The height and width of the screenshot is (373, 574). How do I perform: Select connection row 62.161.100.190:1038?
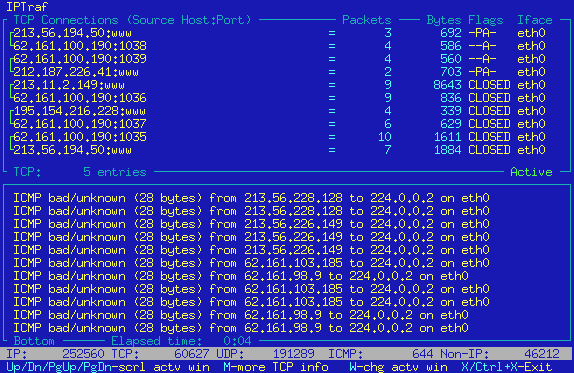[279, 46]
